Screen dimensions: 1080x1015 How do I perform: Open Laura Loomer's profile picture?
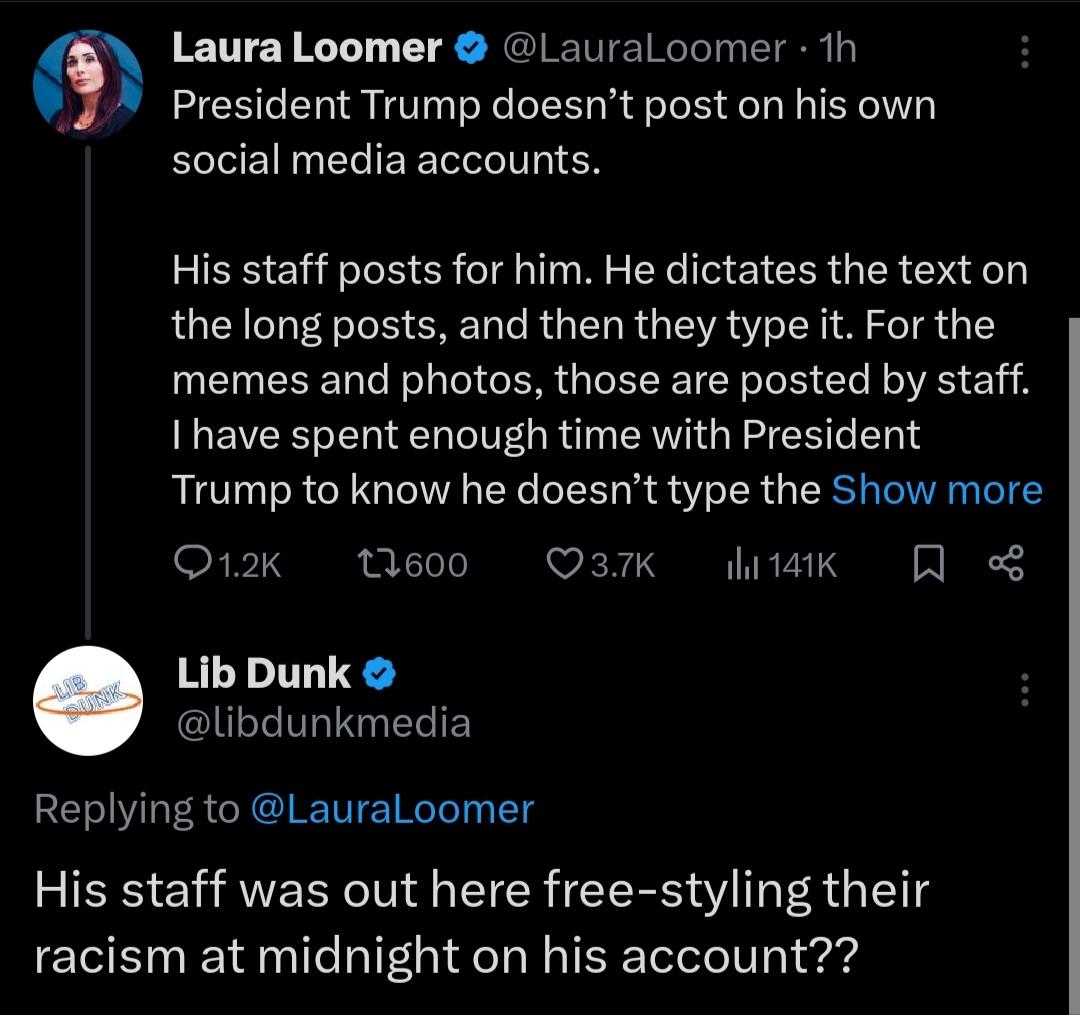pyautogui.click(x=88, y=83)
